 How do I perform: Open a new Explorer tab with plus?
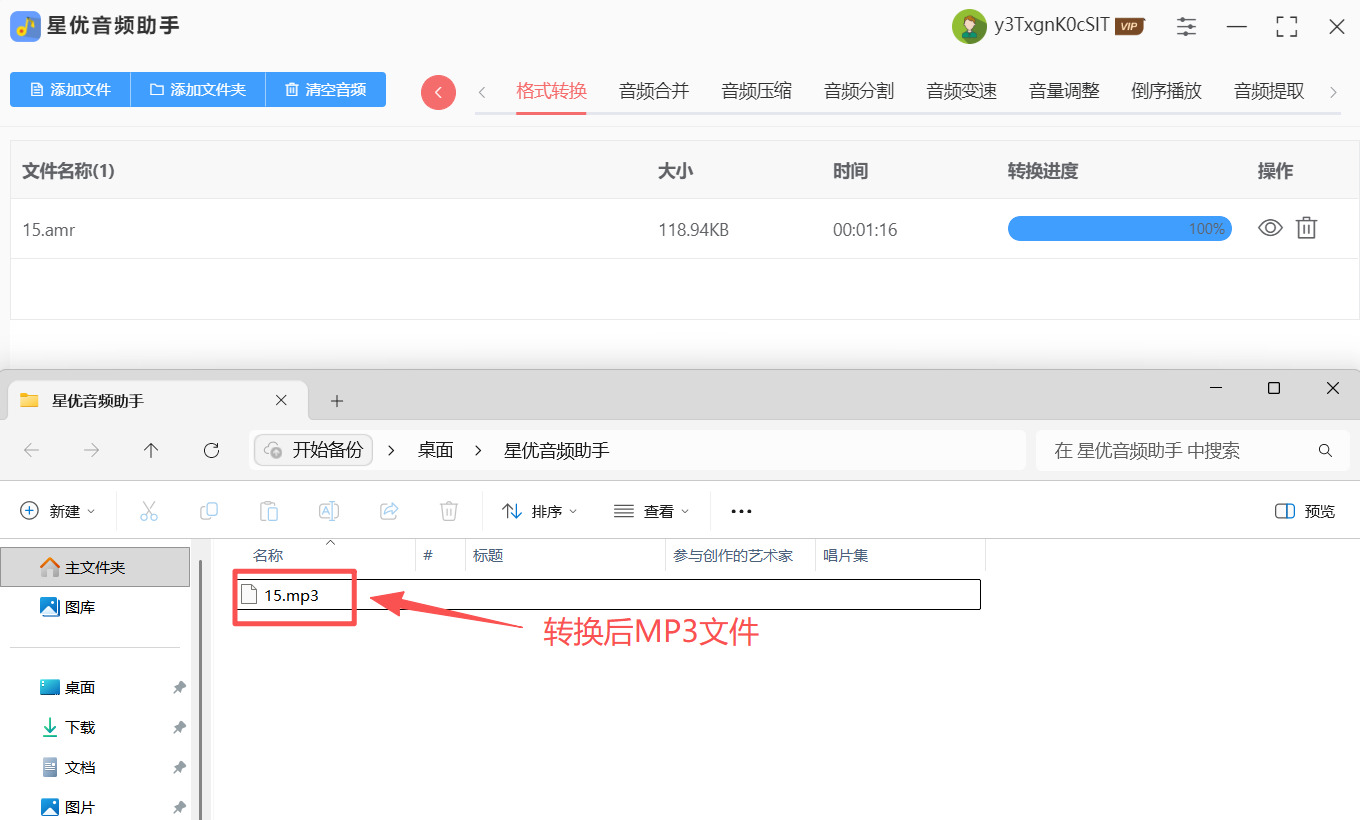tap(337, 401)
